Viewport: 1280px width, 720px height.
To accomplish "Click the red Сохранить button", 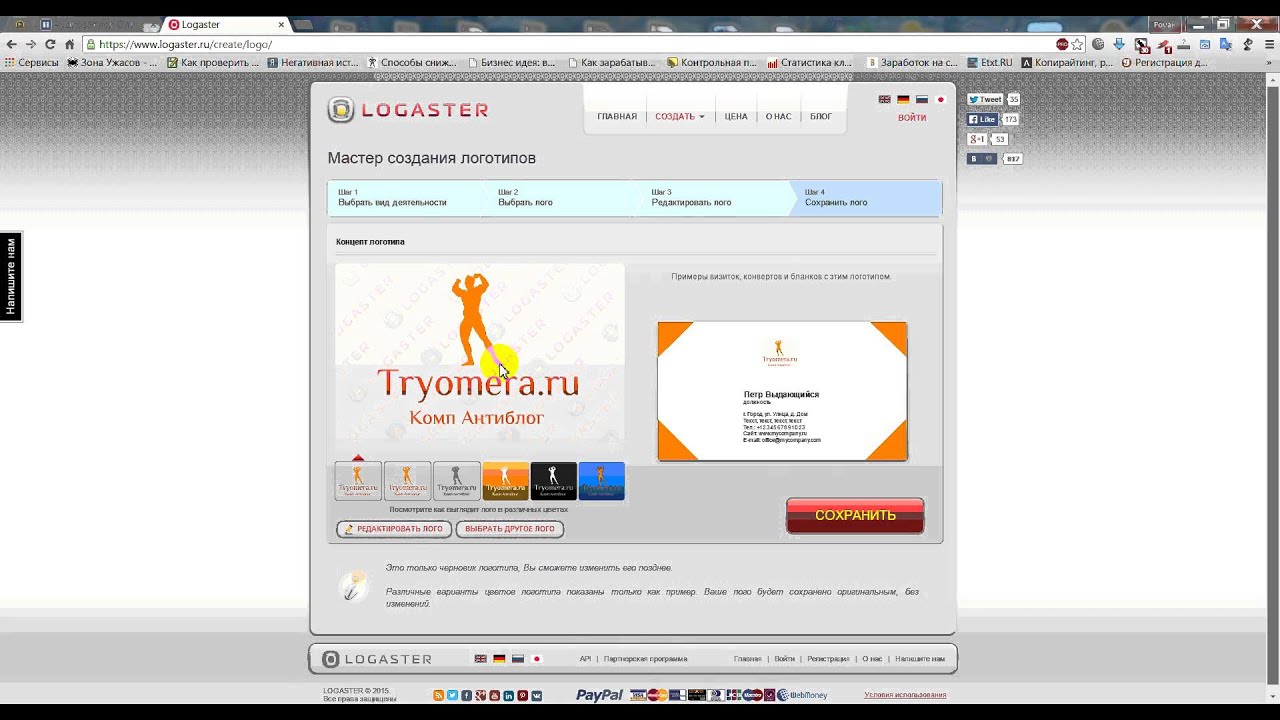I will [855, 515].
